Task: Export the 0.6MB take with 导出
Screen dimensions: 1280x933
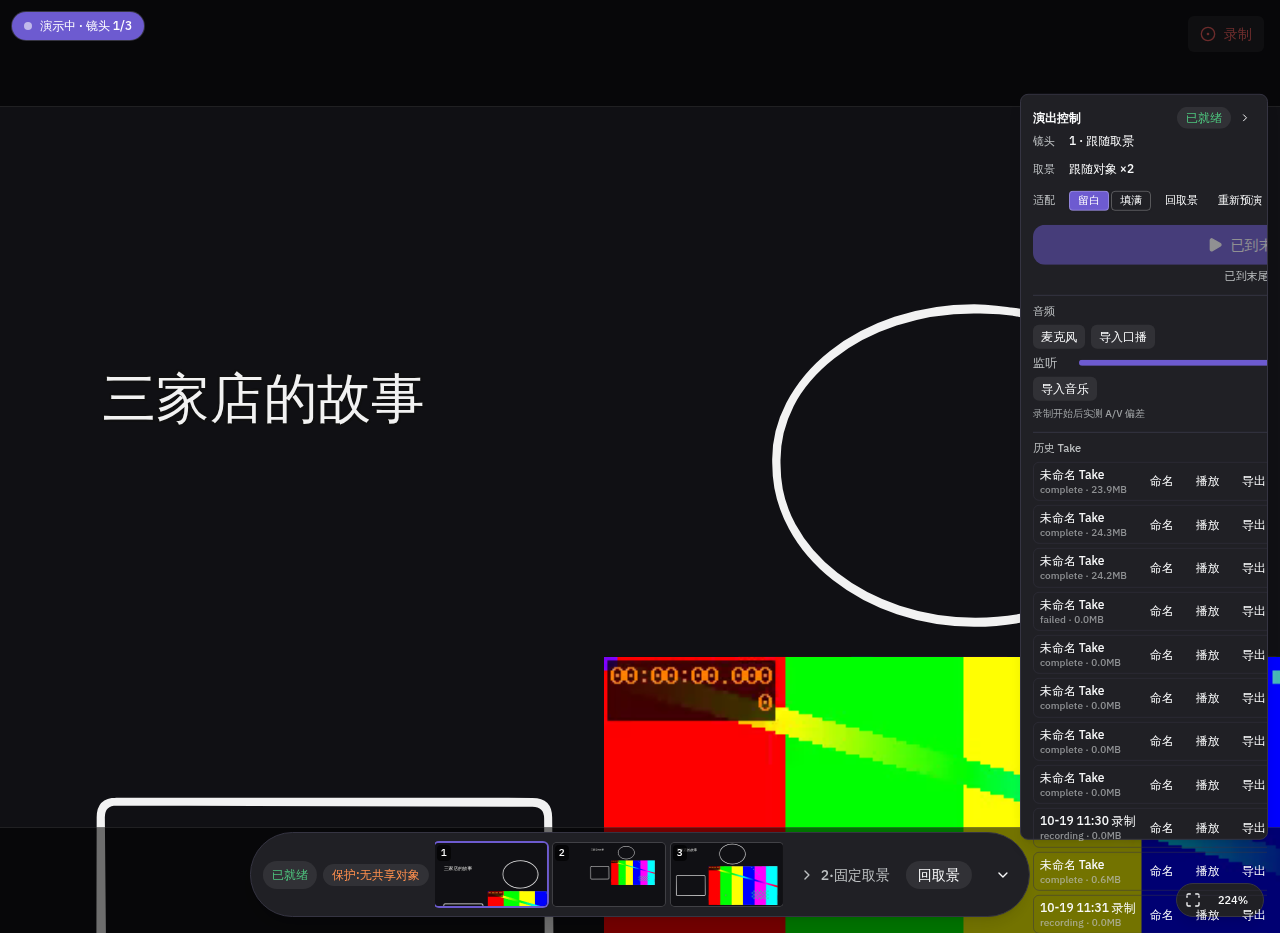Action: pyautogui.click(x=1253, y=871)
